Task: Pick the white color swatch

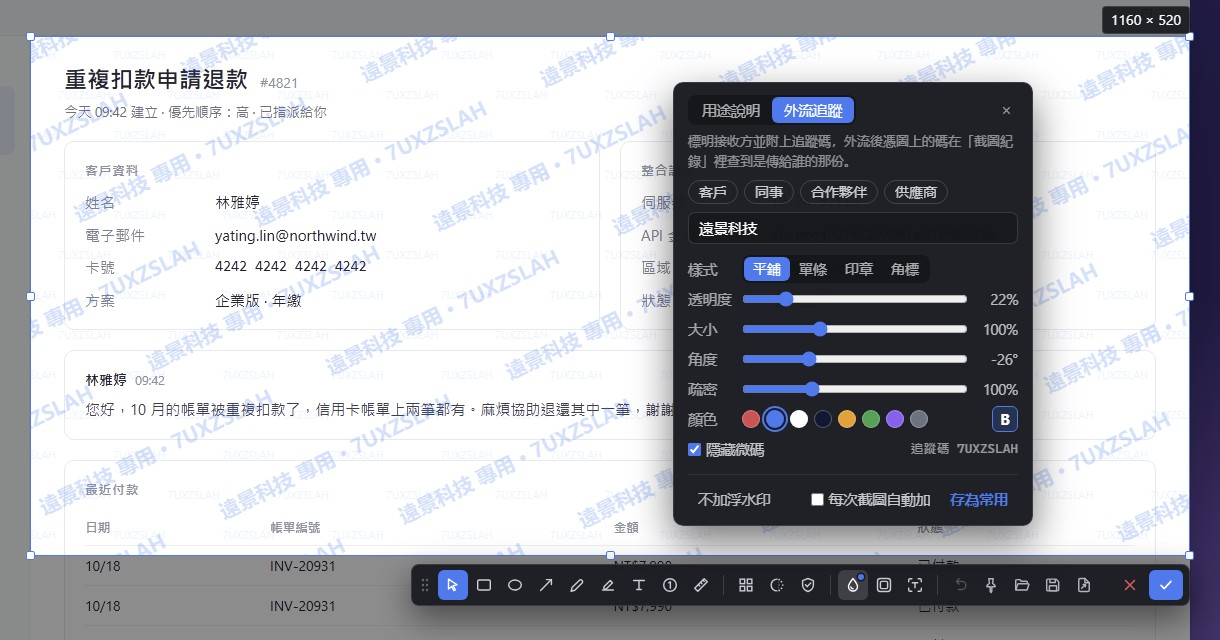Action: (799, 419)
